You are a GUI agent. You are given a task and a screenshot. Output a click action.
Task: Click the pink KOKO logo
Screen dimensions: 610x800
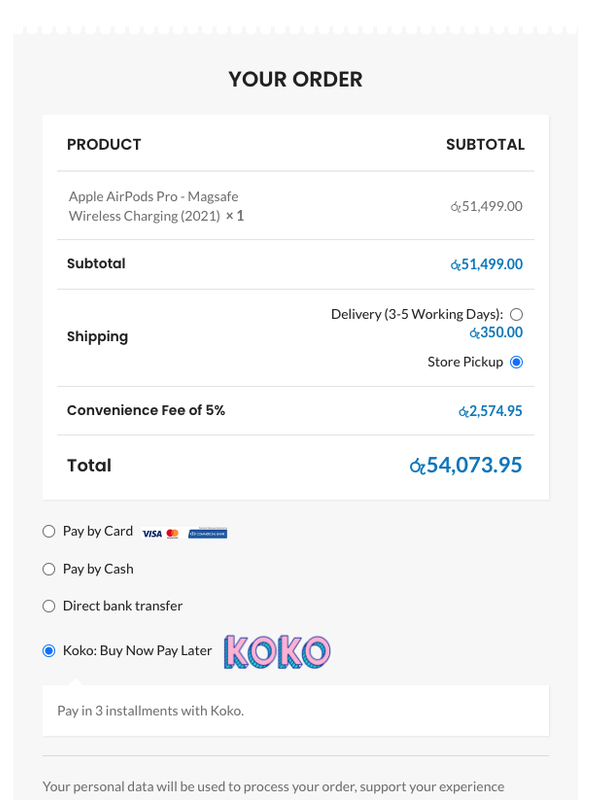coord(277,652)
